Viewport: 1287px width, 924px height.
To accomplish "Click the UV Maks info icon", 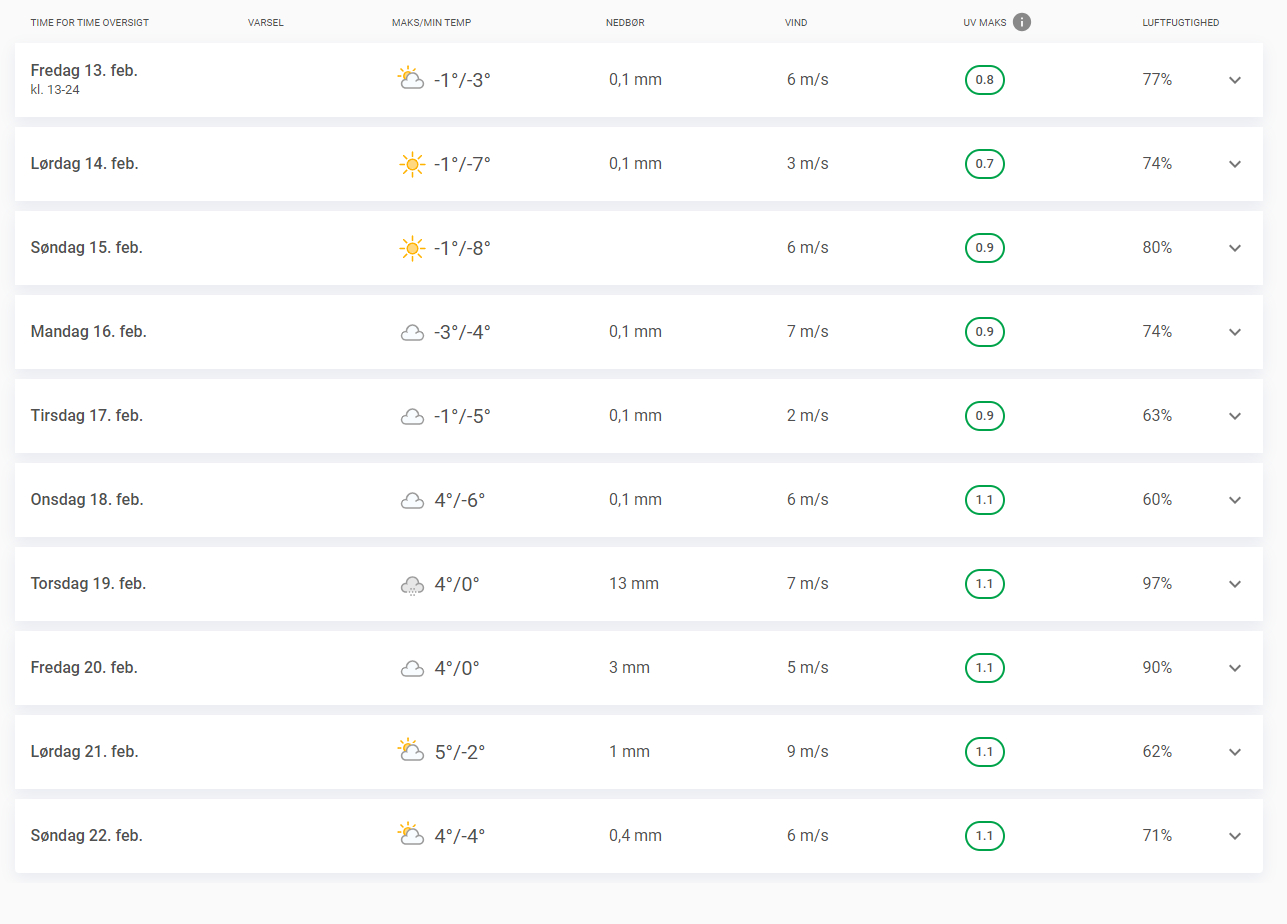I will point(1021,22).
